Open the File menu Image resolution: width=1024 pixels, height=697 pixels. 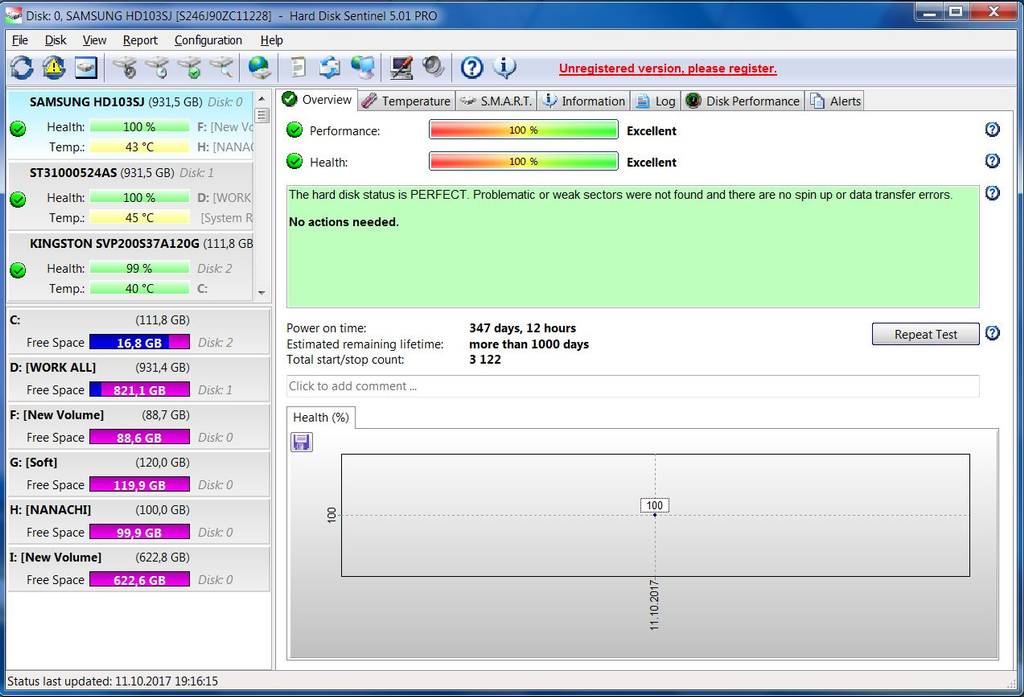(x=20, y=40)
